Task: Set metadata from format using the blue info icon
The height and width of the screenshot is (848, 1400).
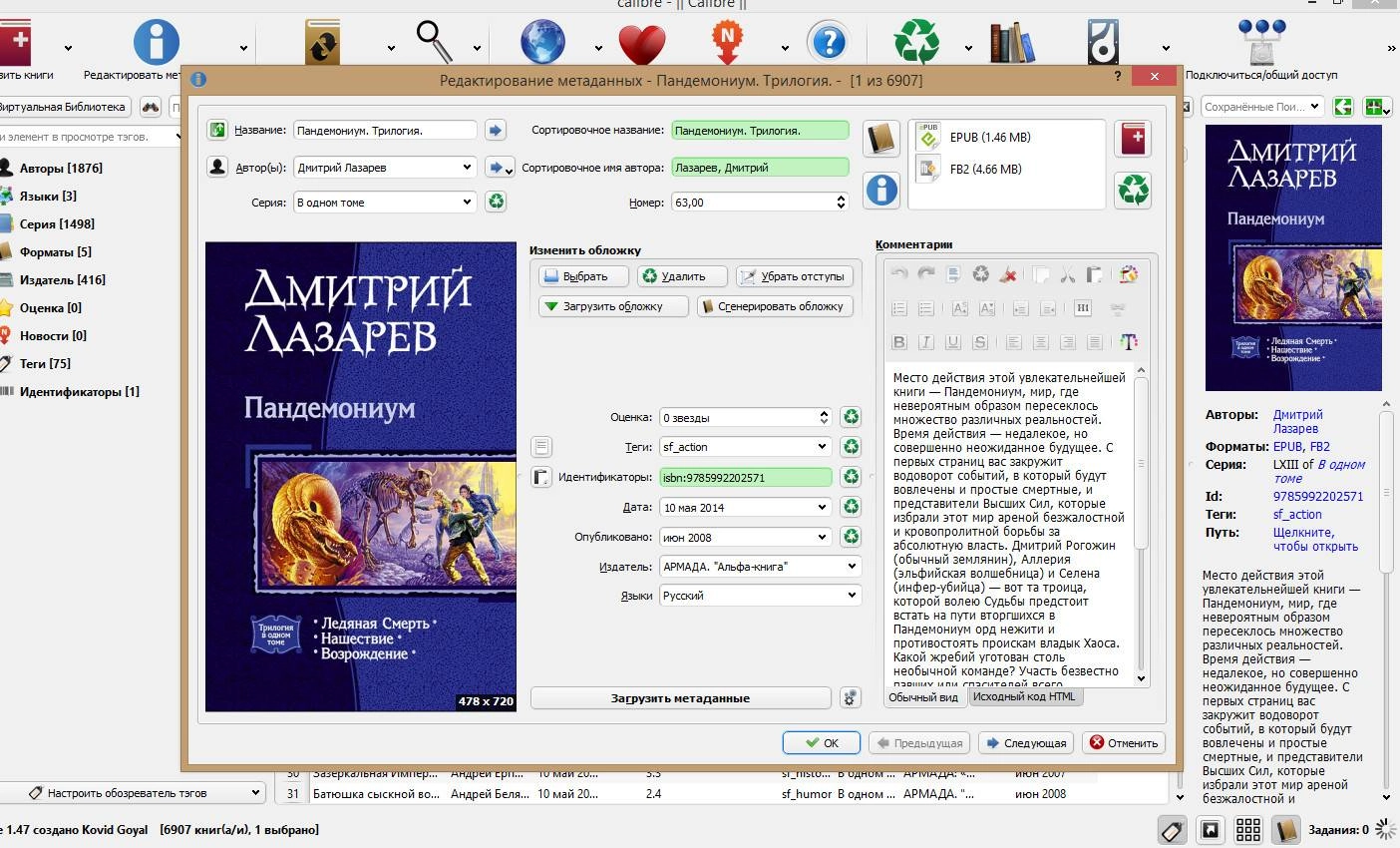Action: coord(881,189)
